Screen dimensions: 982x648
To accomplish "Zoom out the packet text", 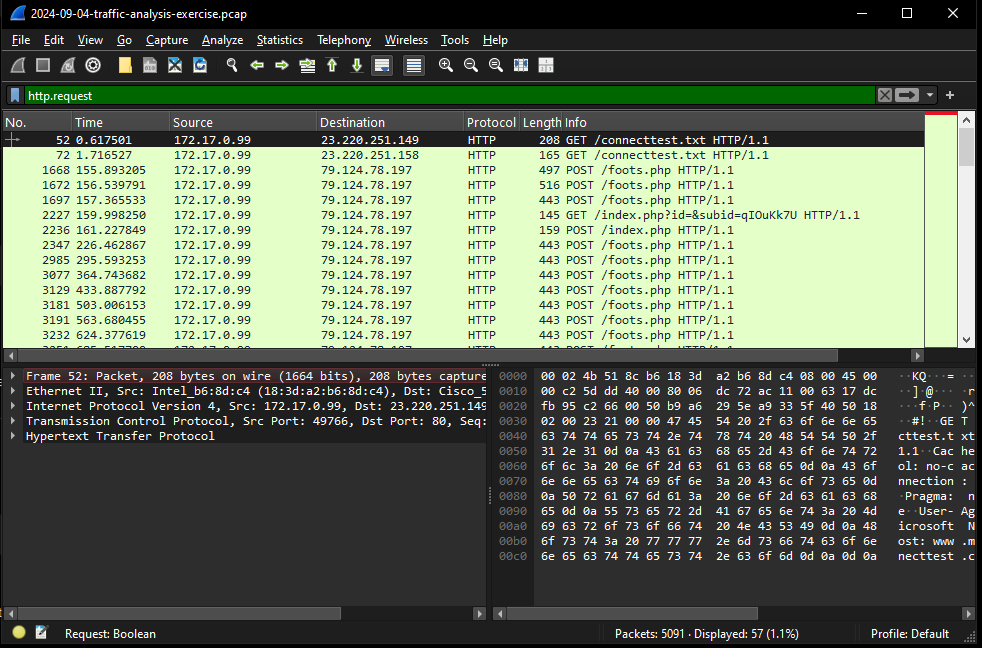I will [471, 65].
